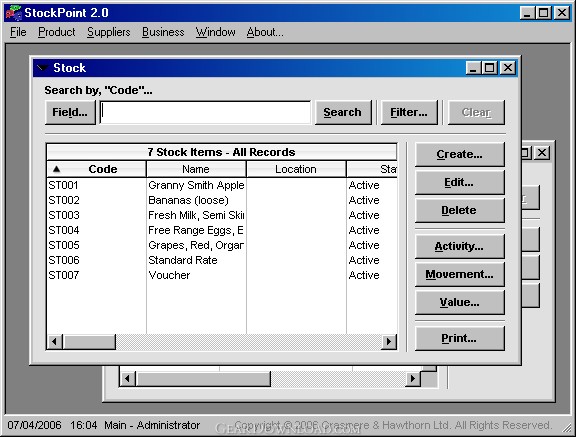Close the background window behind Stock

click(x=542, y=152)
